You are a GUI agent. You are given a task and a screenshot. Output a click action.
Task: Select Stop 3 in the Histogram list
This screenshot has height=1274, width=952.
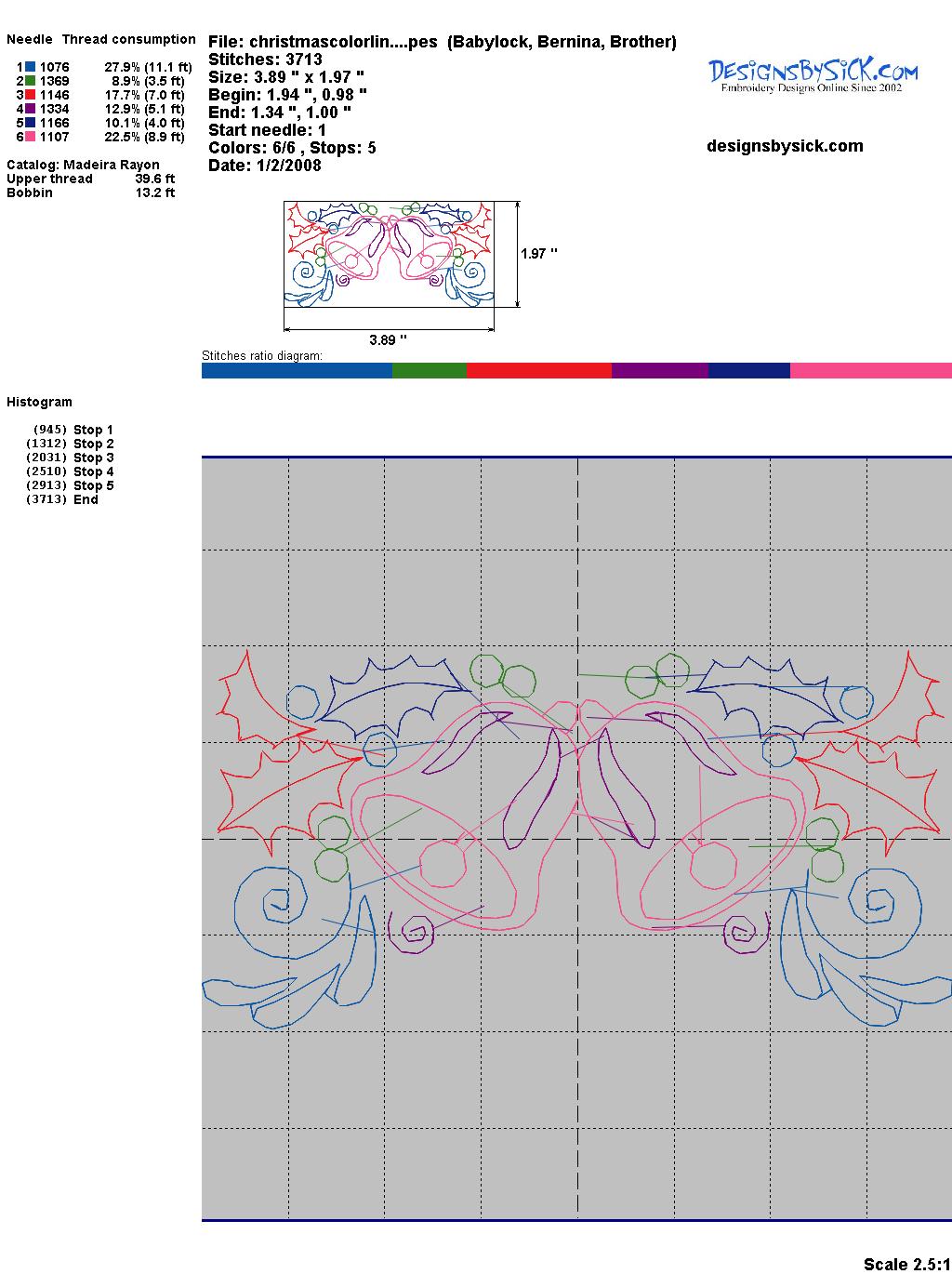(x=93, y=458)
